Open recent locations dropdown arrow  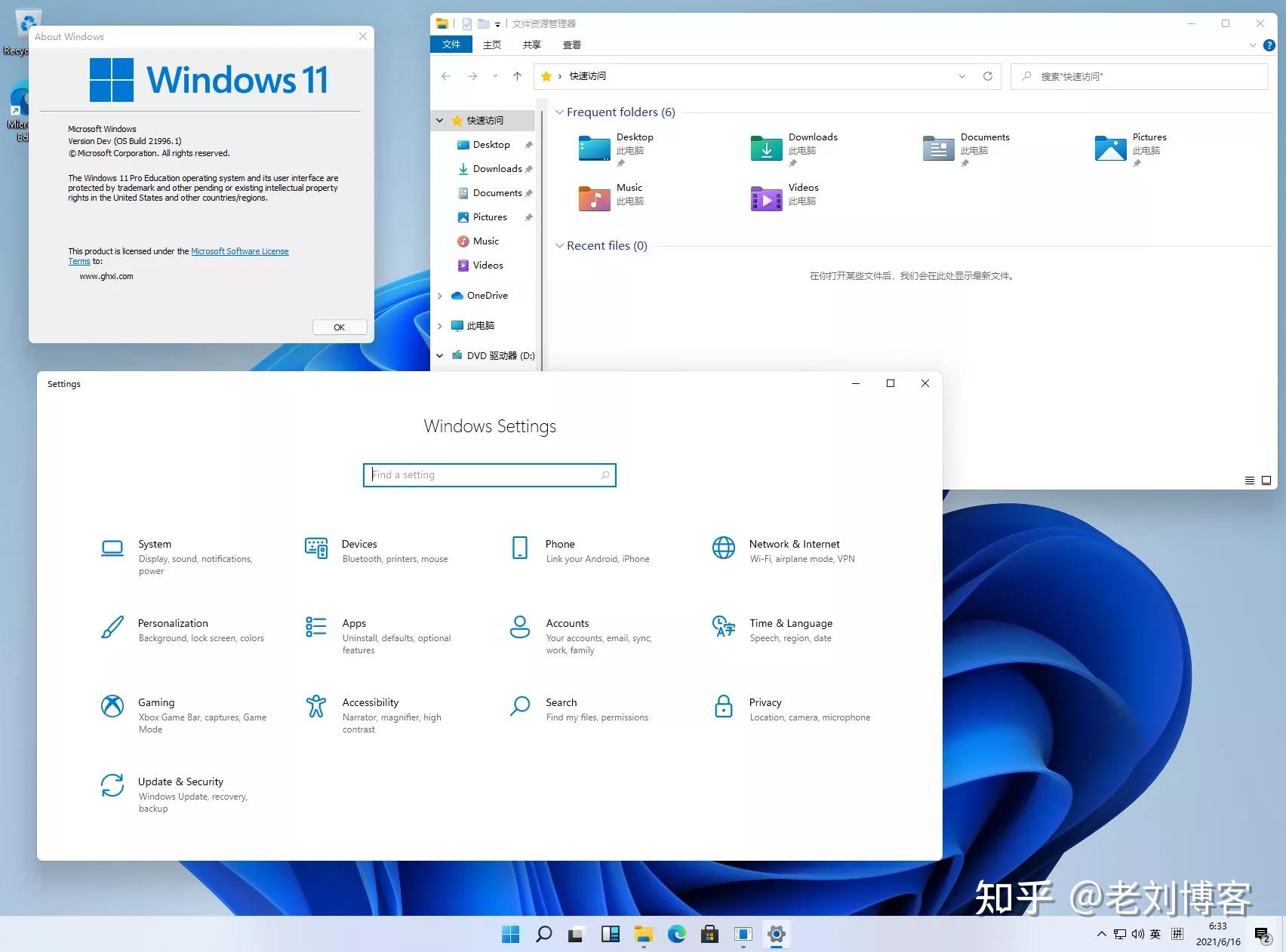495,76
